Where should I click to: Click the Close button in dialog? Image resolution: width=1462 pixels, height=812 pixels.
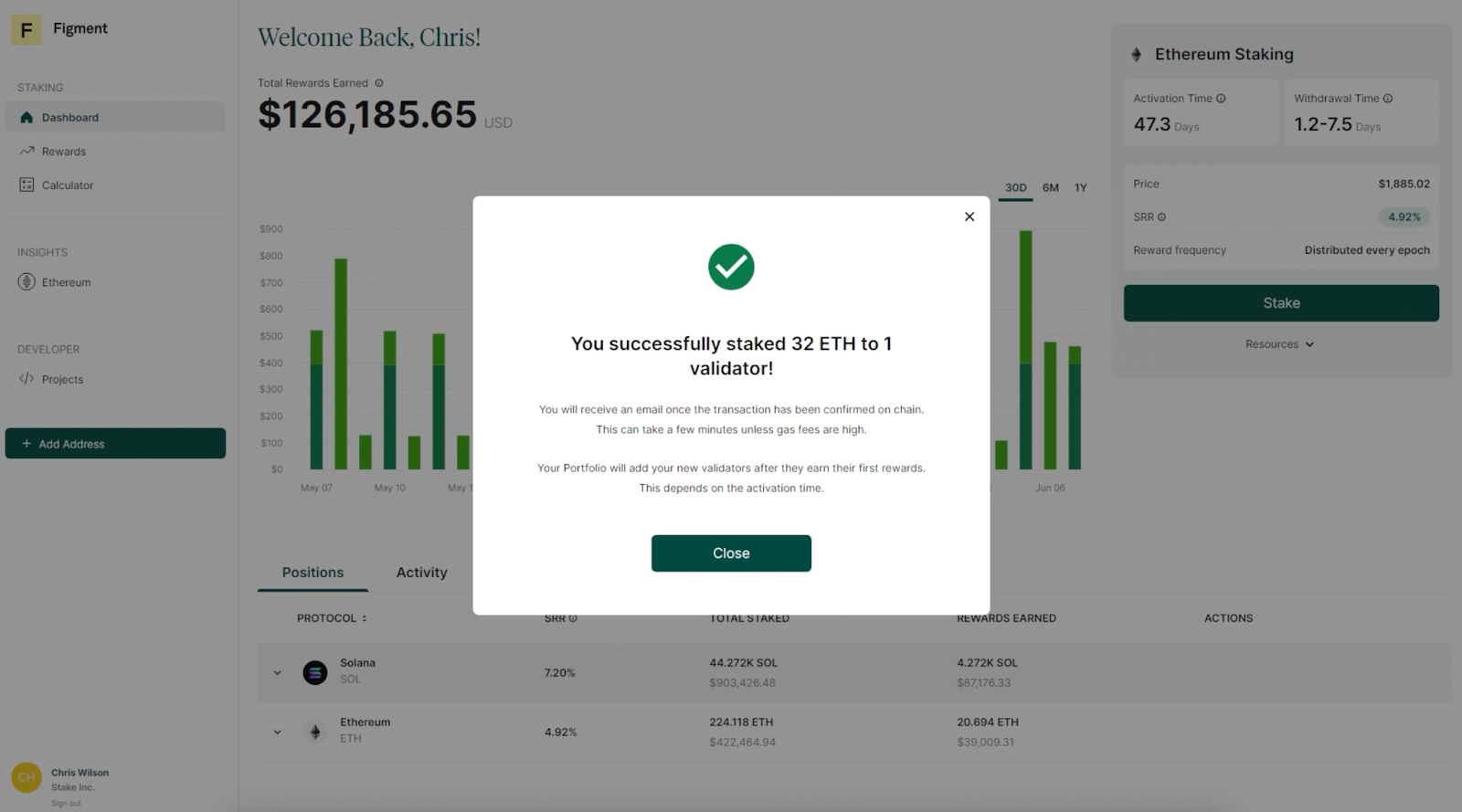[x=731, y=554]
